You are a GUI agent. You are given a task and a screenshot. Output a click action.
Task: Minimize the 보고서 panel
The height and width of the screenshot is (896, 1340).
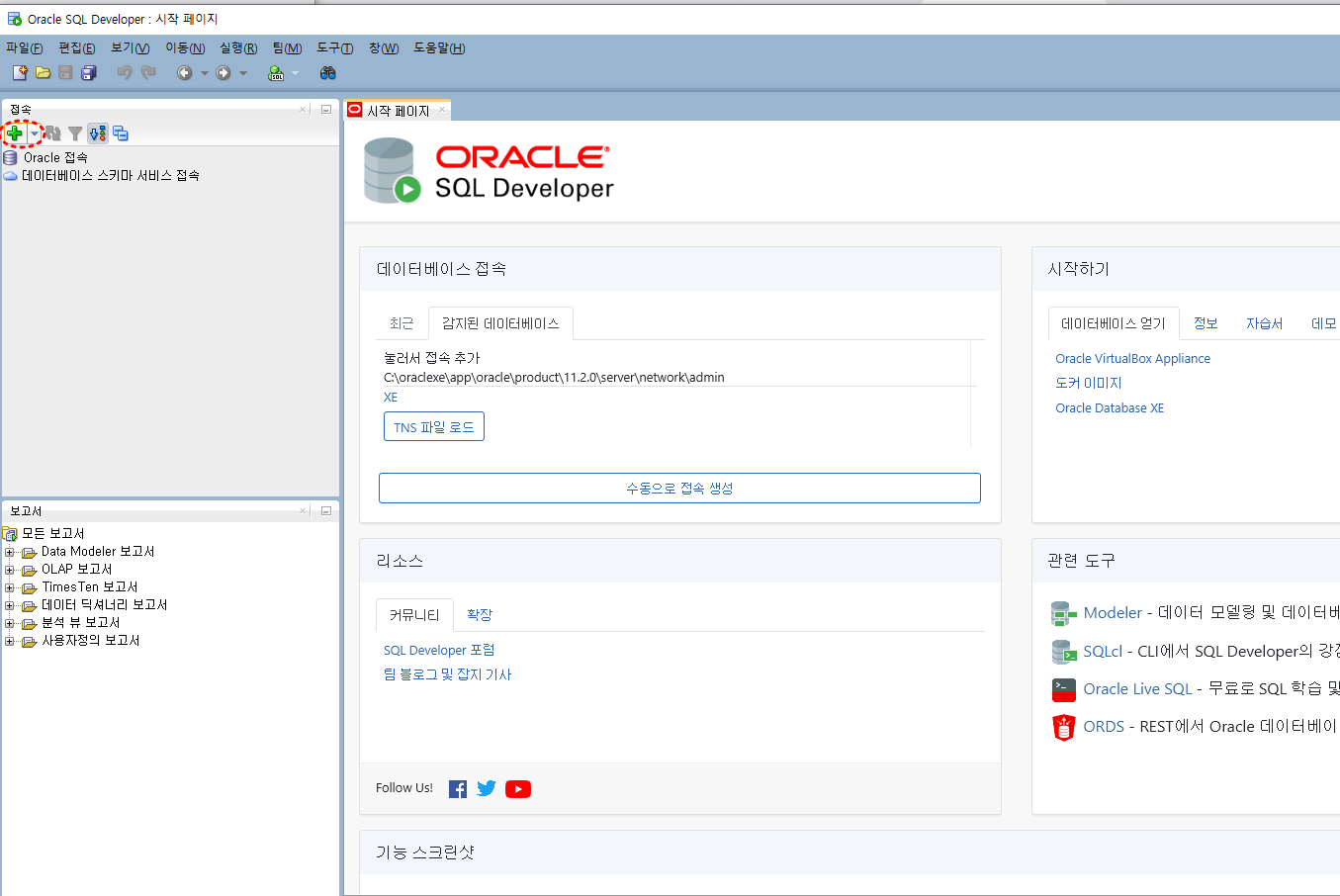(325, 510)
